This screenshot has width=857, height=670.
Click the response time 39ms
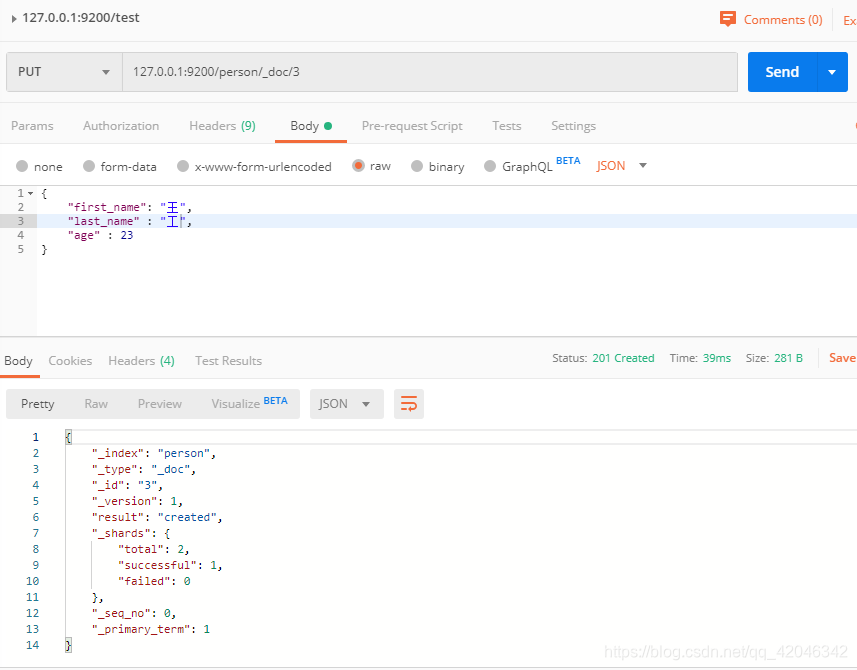coord(717,358)
